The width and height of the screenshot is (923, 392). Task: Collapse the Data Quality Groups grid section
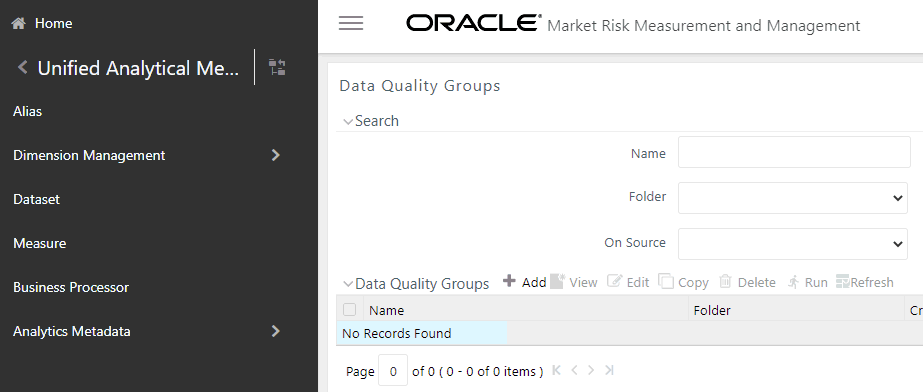pyautogui.click(x=348, y=284)
